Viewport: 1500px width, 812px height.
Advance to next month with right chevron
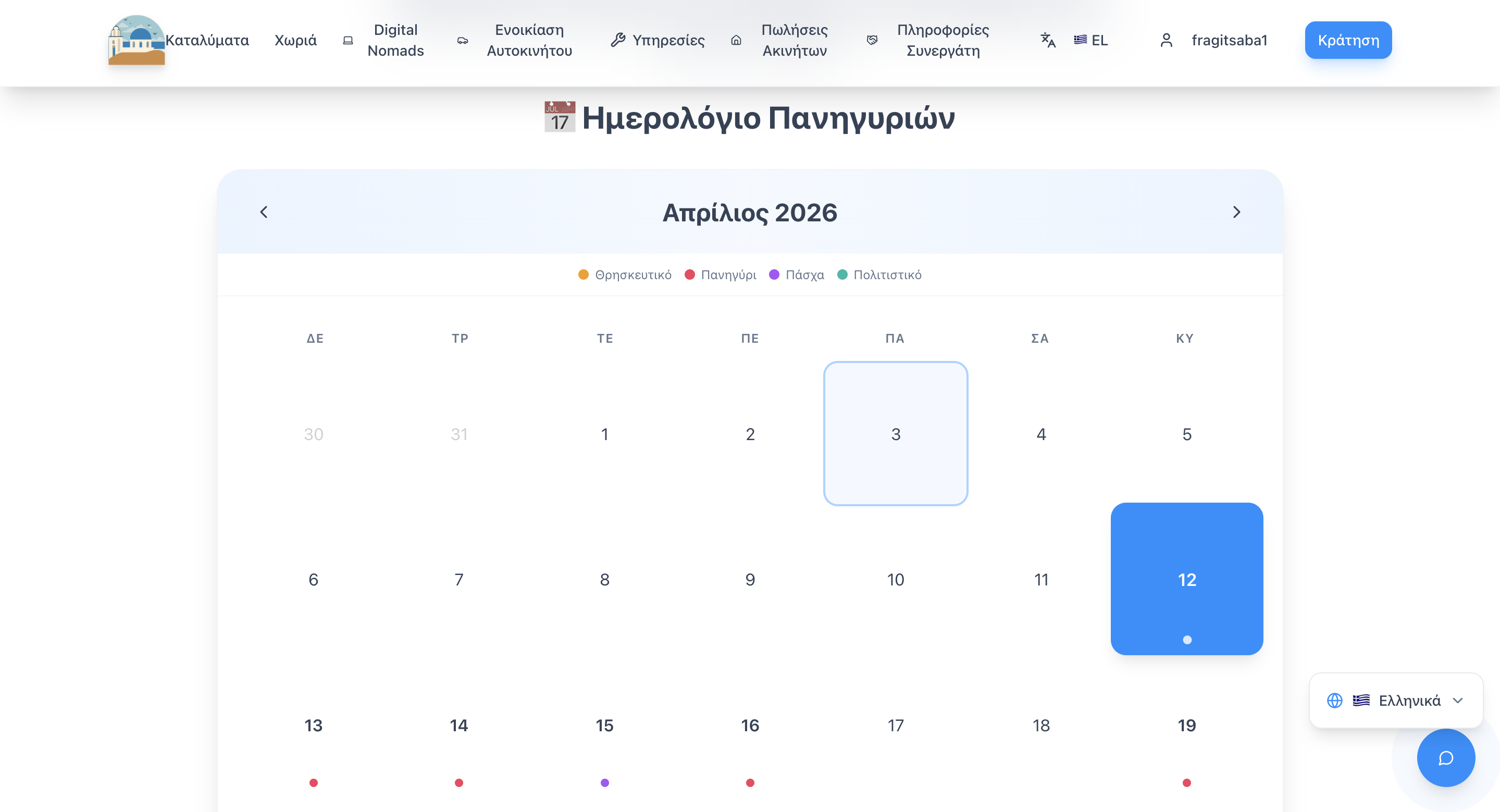[x=1237, y=213]
